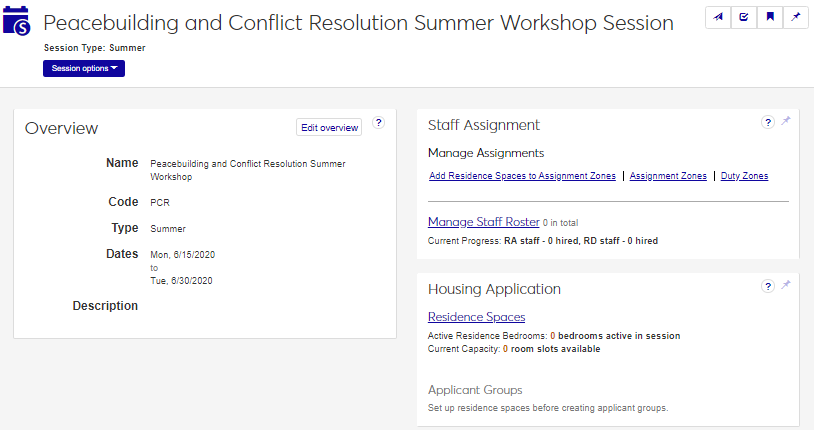The image size is (814, 430).
Task: Click the checkmark task icon in header
Action: (x=745, y=18)
